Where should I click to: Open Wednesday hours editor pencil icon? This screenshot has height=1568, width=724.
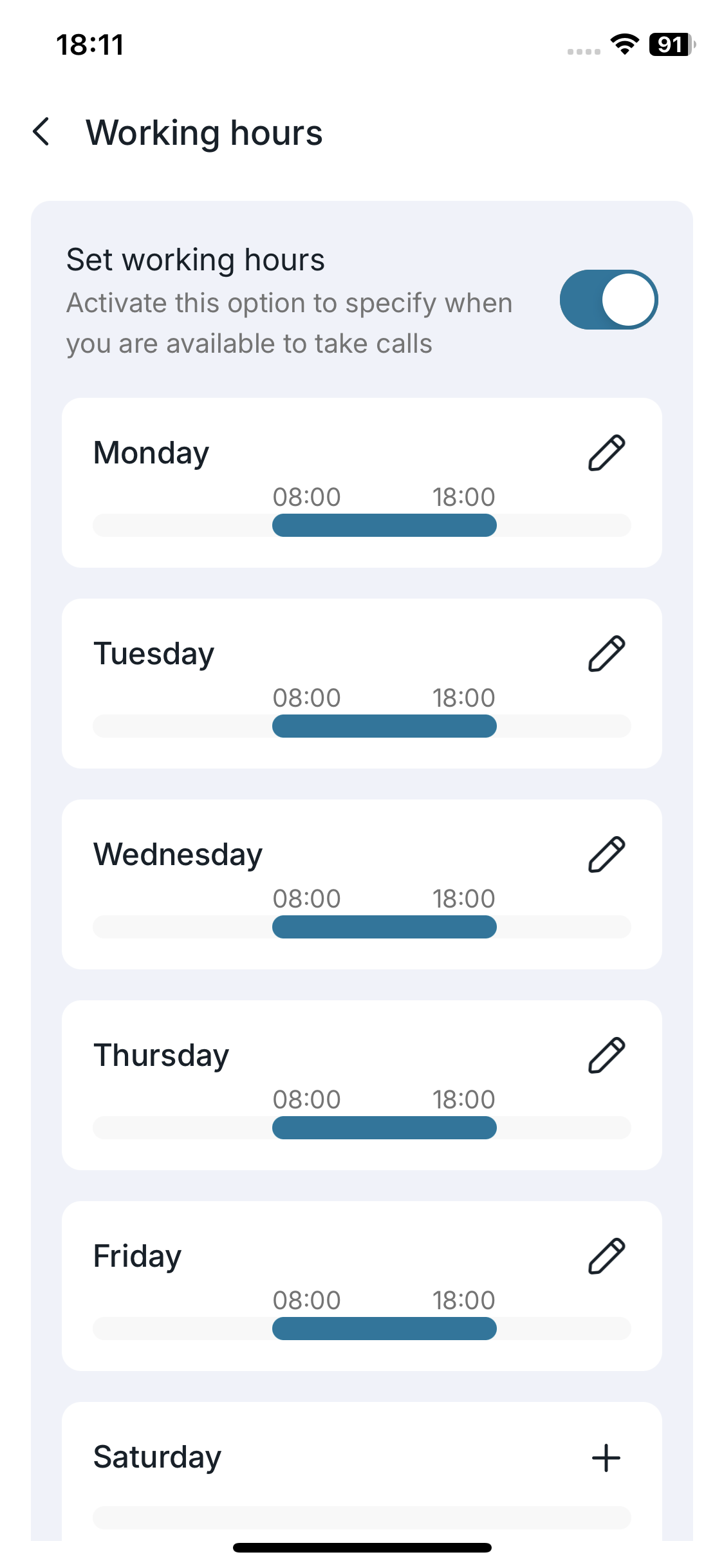pos(606,855)
